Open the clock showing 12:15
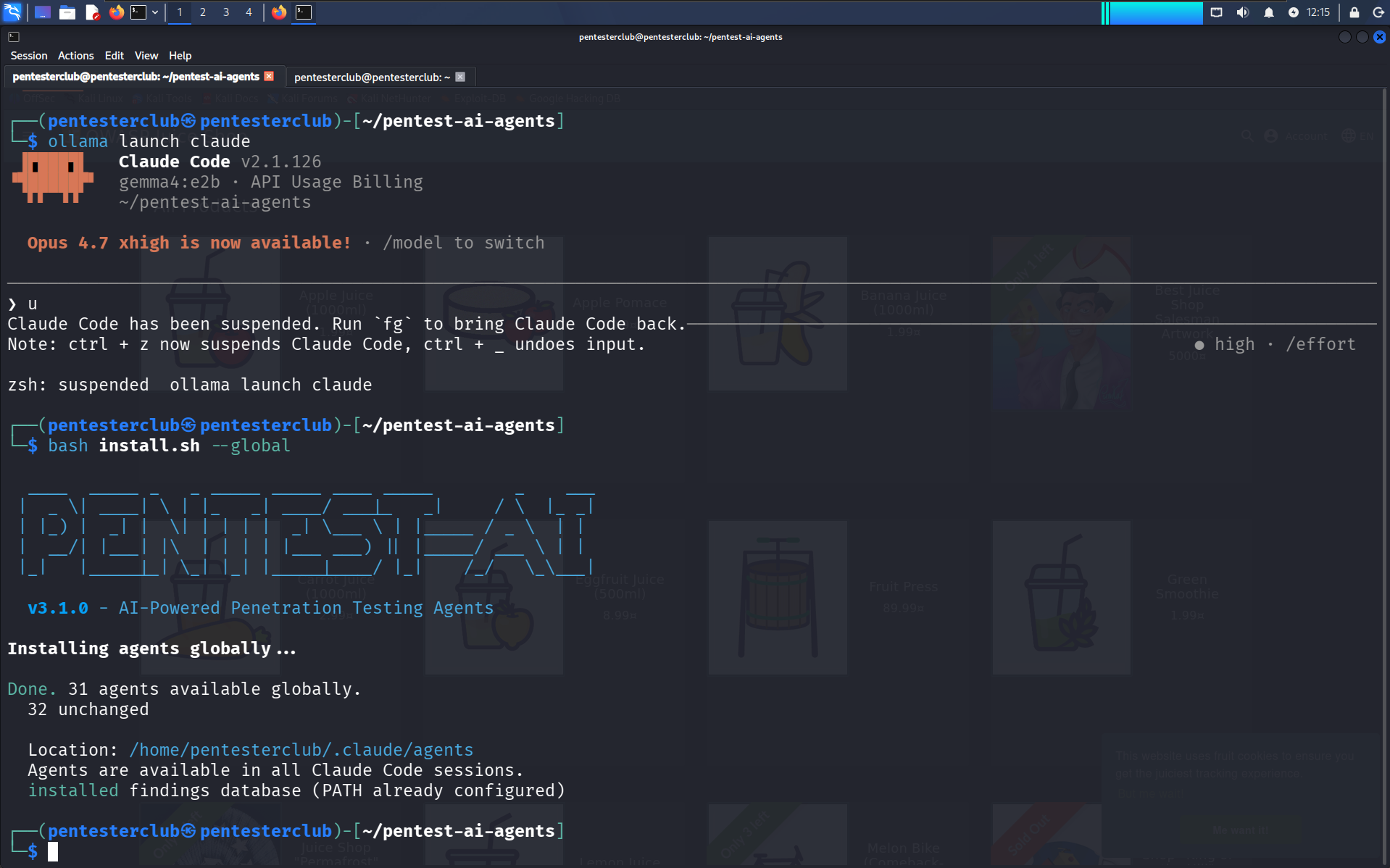This screenshot has width=1390, height=868. coord(1318,12)
